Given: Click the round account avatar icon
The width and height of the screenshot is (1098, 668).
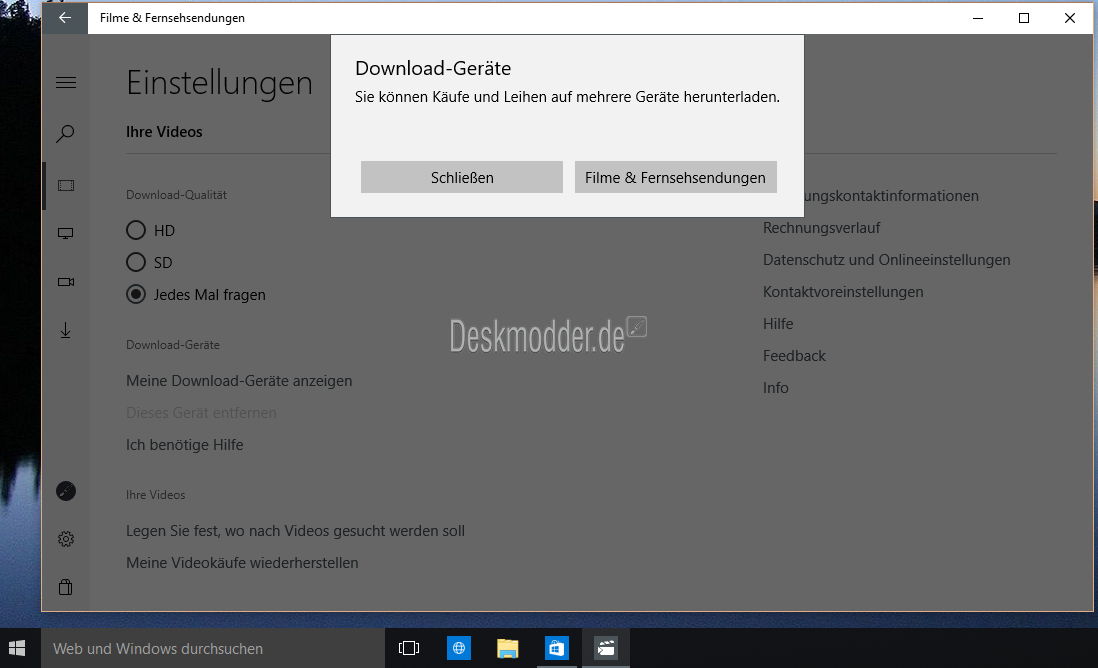Looking at the screenshot, I should pyautogui.click(x=66, y=491).
